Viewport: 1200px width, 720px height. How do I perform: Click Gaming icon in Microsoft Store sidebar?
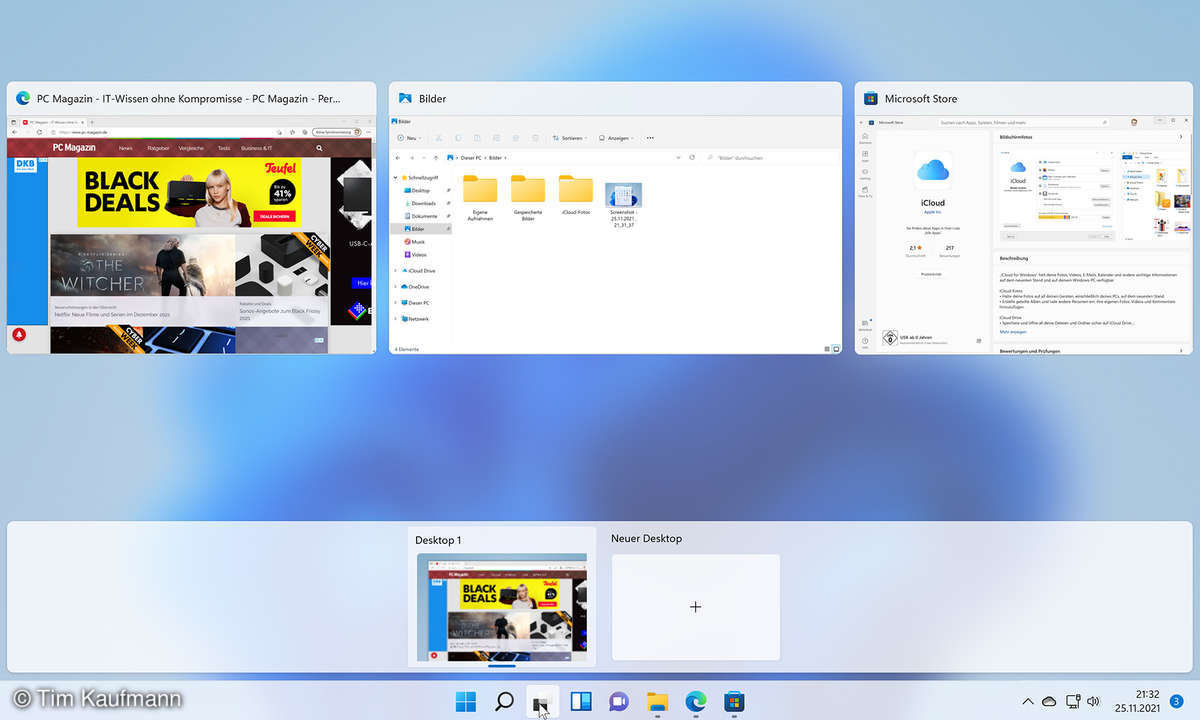click(x=865, y=174)
